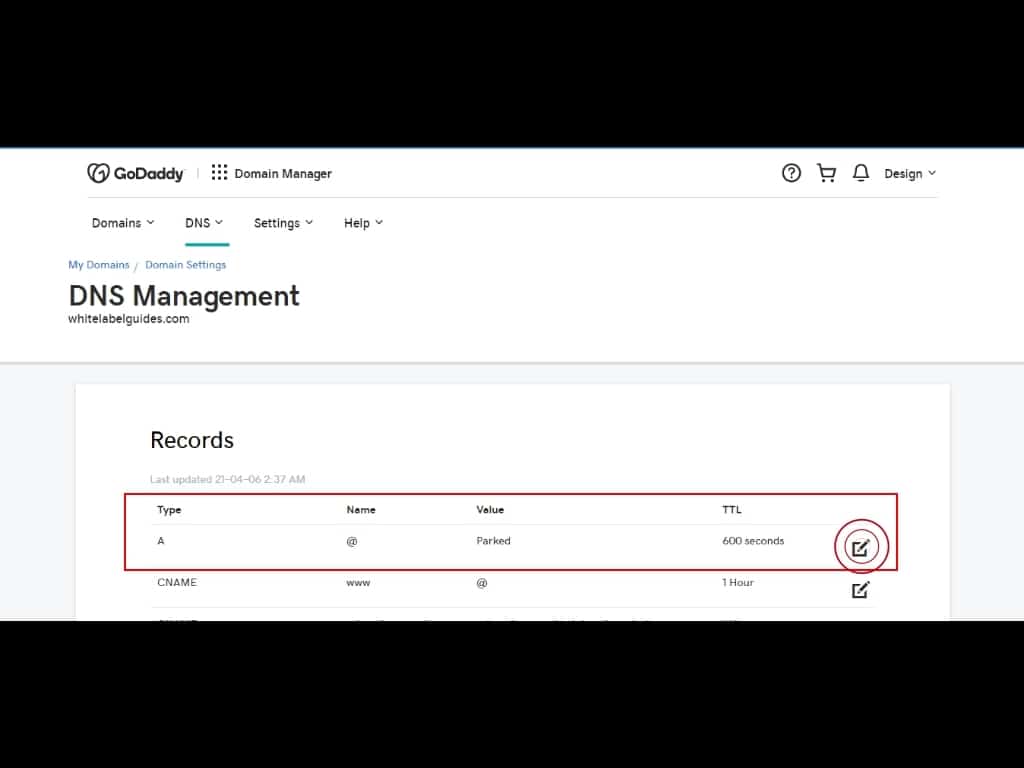Click the help question mark icon
Viewport: 1024px width, 768px height.
click(x=791, y=173)
